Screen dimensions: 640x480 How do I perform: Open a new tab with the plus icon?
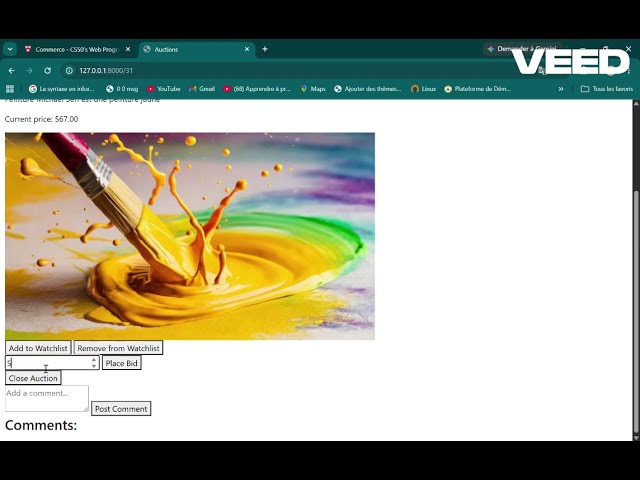click(265, 49)
